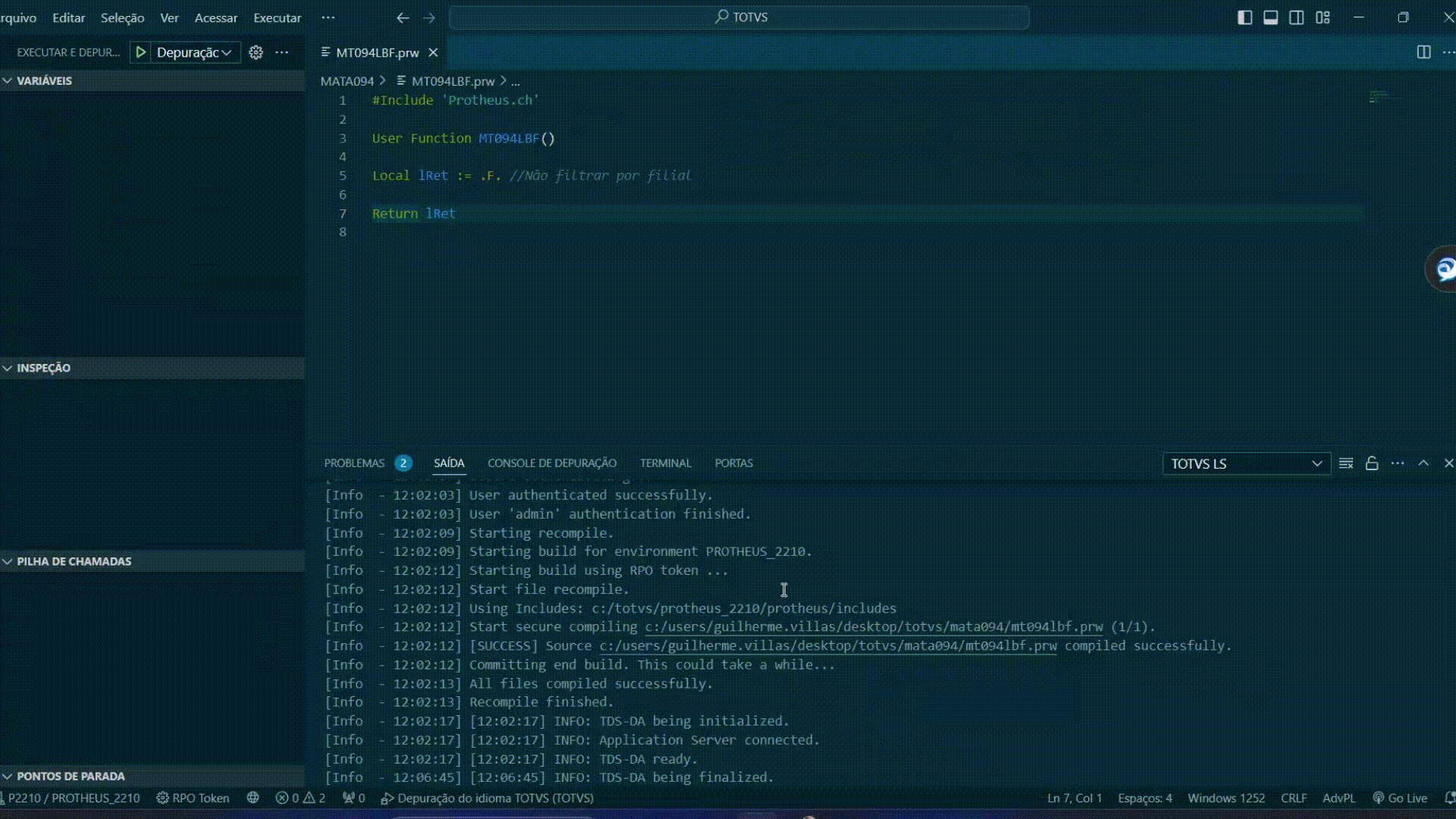Collapse the PILHA DE CHAMADAS section
The width and height of the screenshot is (1456, 819).
[x=152, y=561]
